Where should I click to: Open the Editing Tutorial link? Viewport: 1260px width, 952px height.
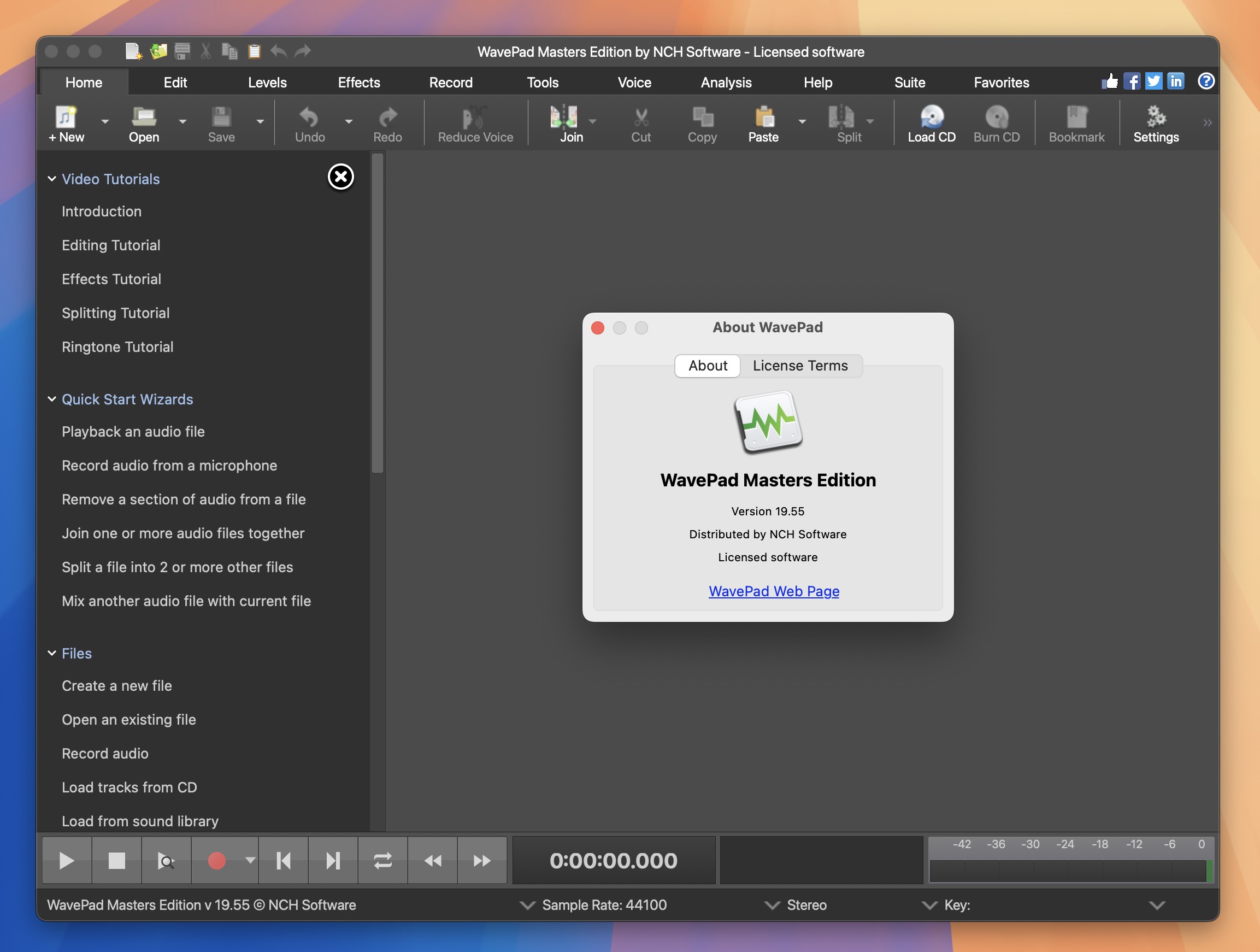pos(111,245)
